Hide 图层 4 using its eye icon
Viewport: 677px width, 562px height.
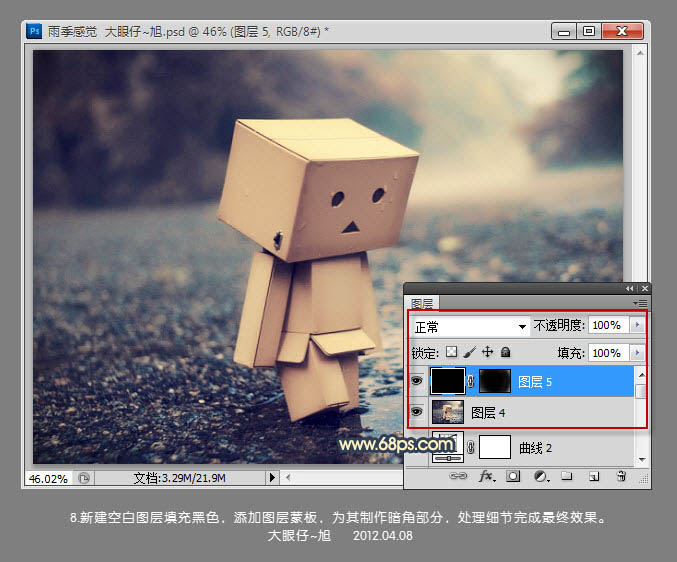[416, 411]
